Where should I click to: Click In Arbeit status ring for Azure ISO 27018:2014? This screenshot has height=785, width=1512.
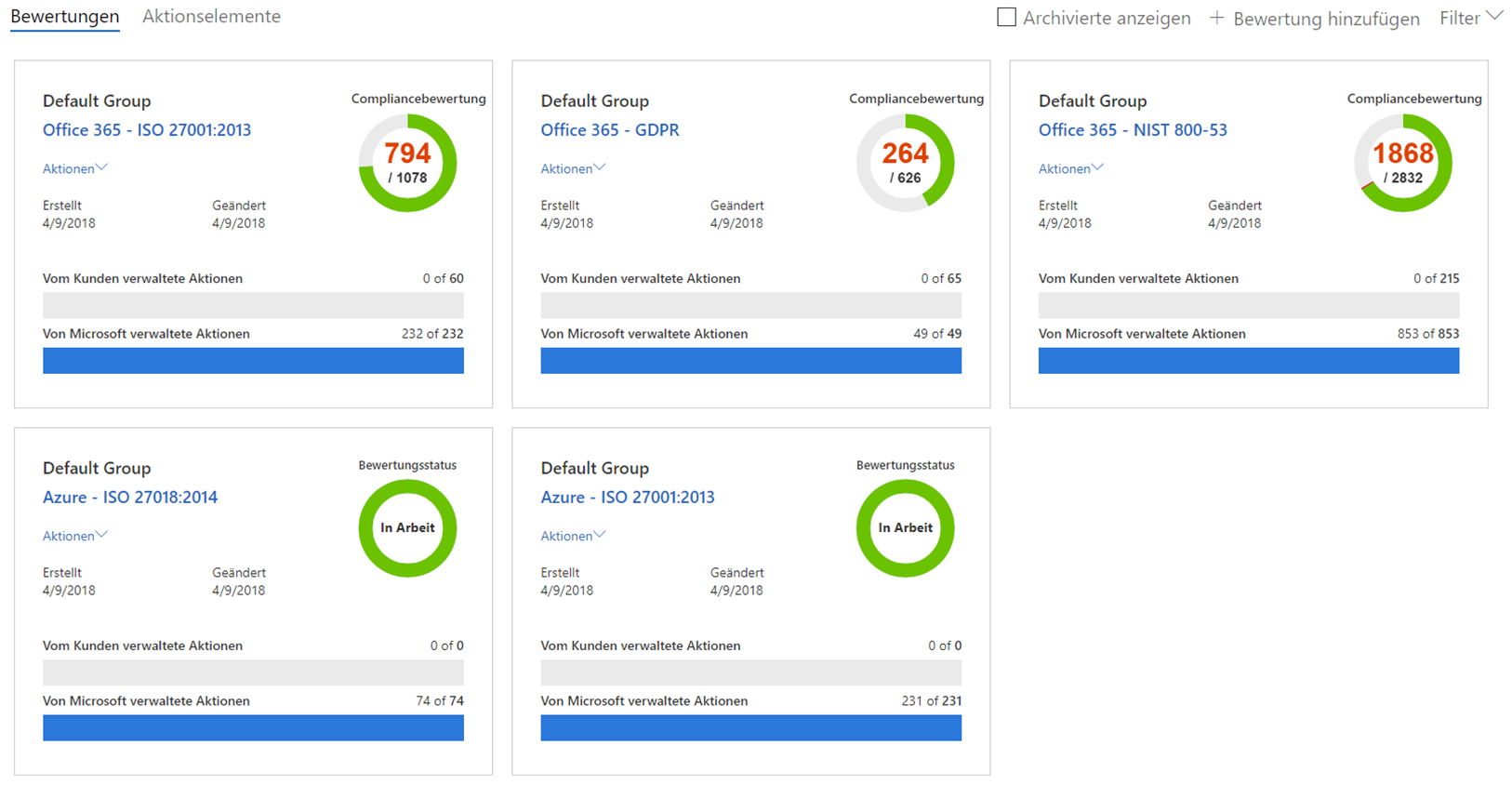coord(407,528)
